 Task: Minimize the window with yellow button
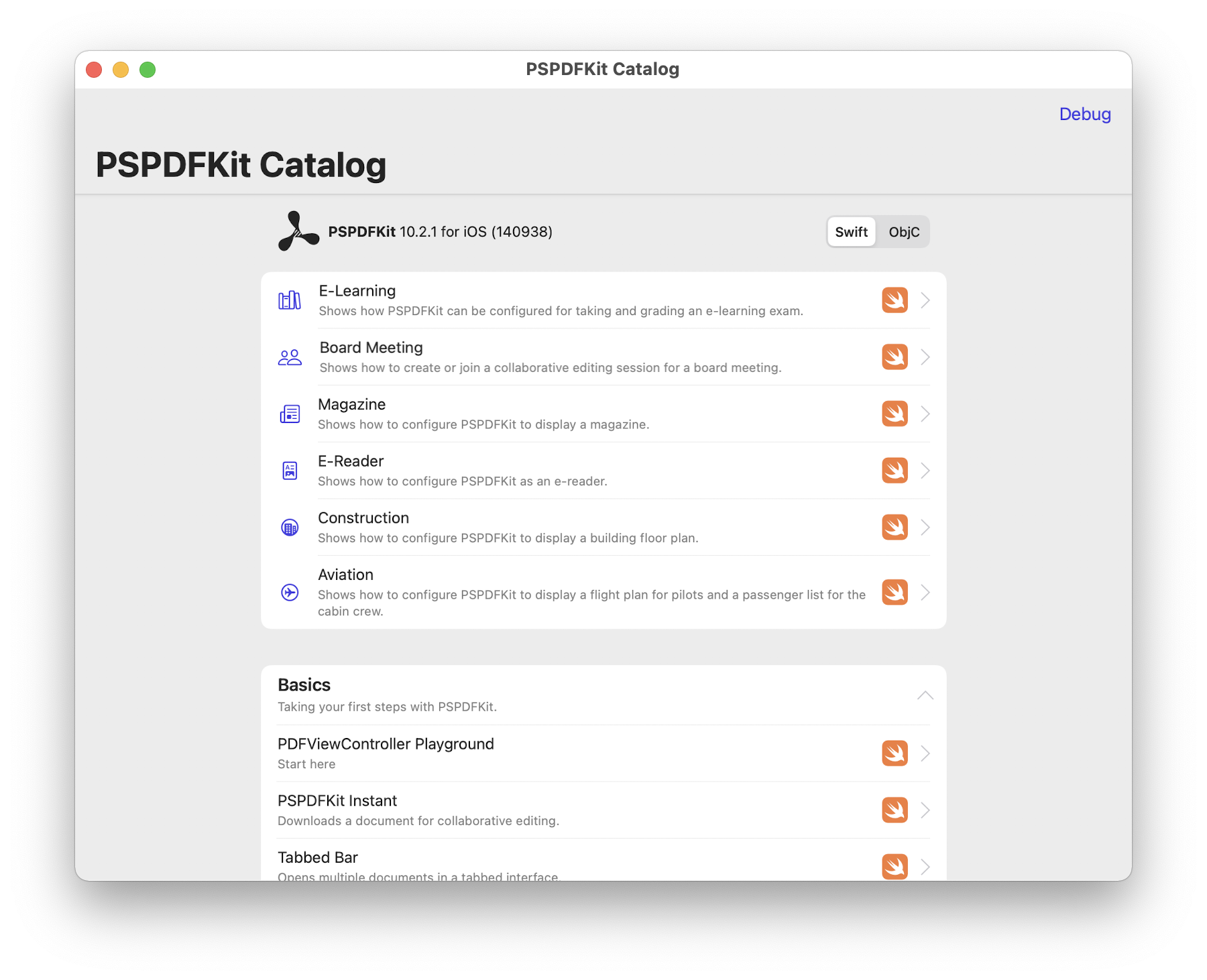click(x=121, y=70)
